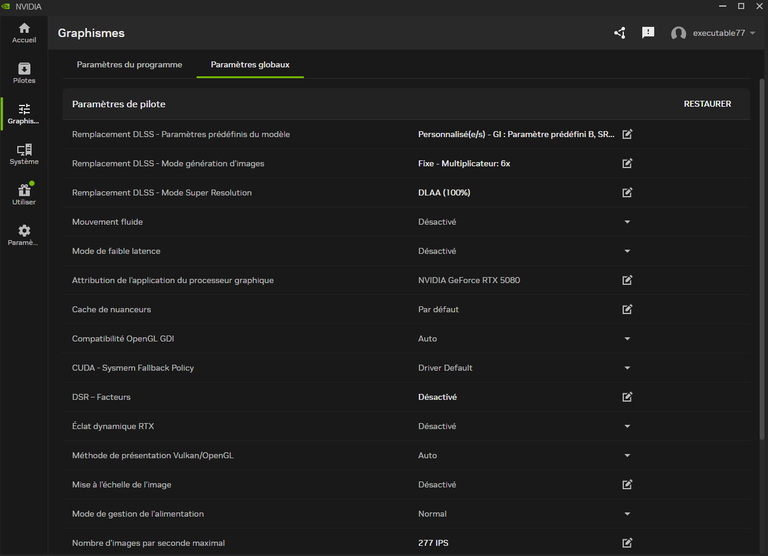Click the vertical scrollbar
The image size is (768, 556).
(x=762, y=259)
